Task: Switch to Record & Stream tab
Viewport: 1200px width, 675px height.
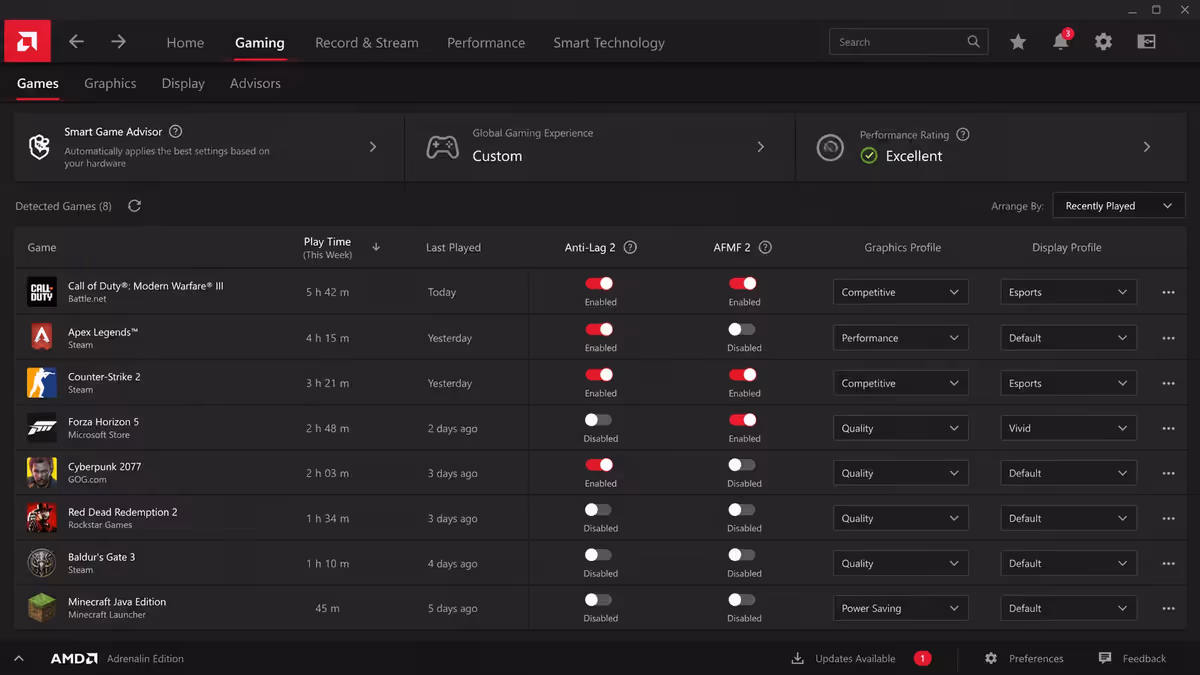Action: [367, 43]
